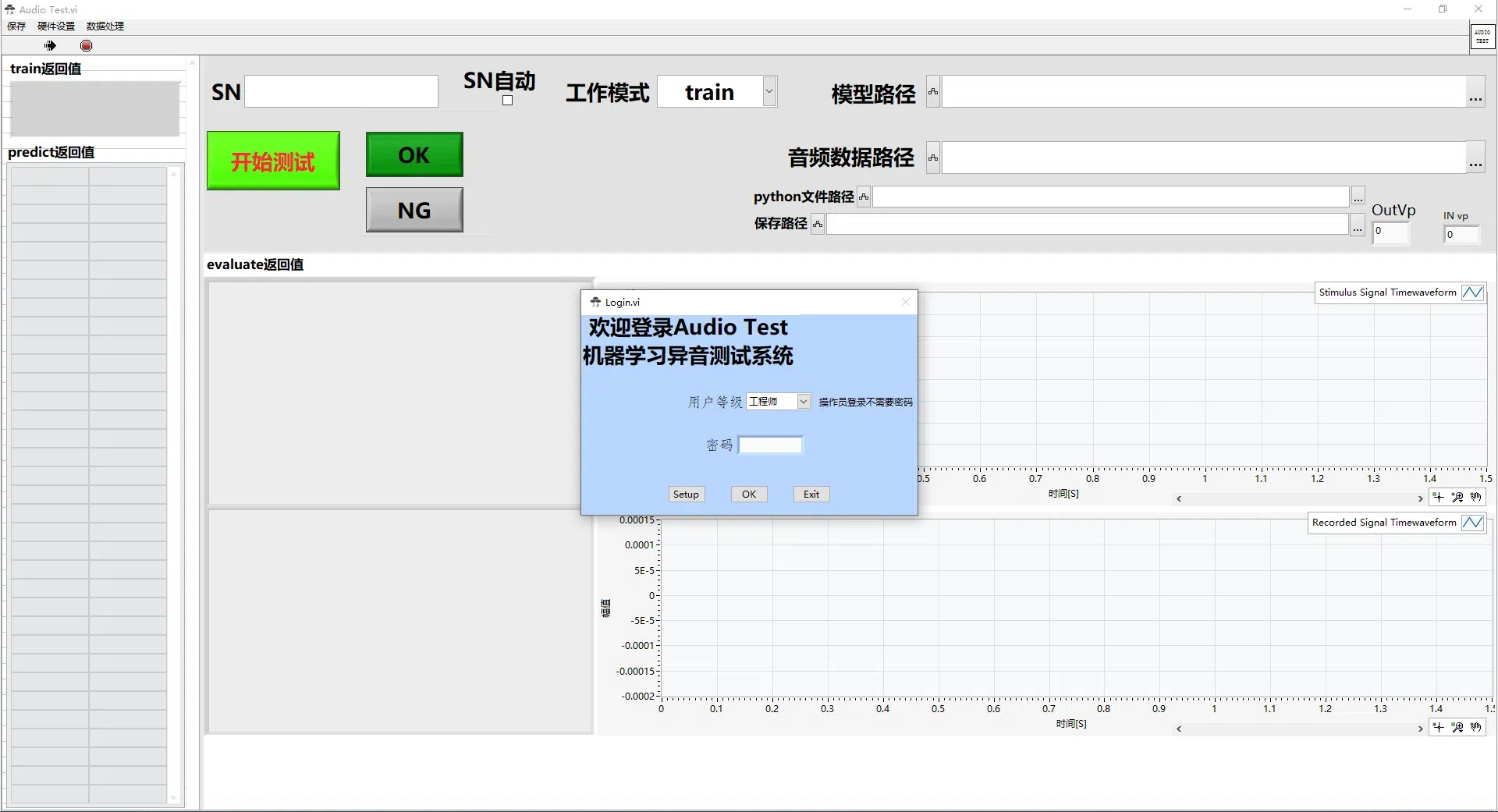Click the train返回值 indicator box
Screen dimensions: 1498x812
[x=95, y=108]
